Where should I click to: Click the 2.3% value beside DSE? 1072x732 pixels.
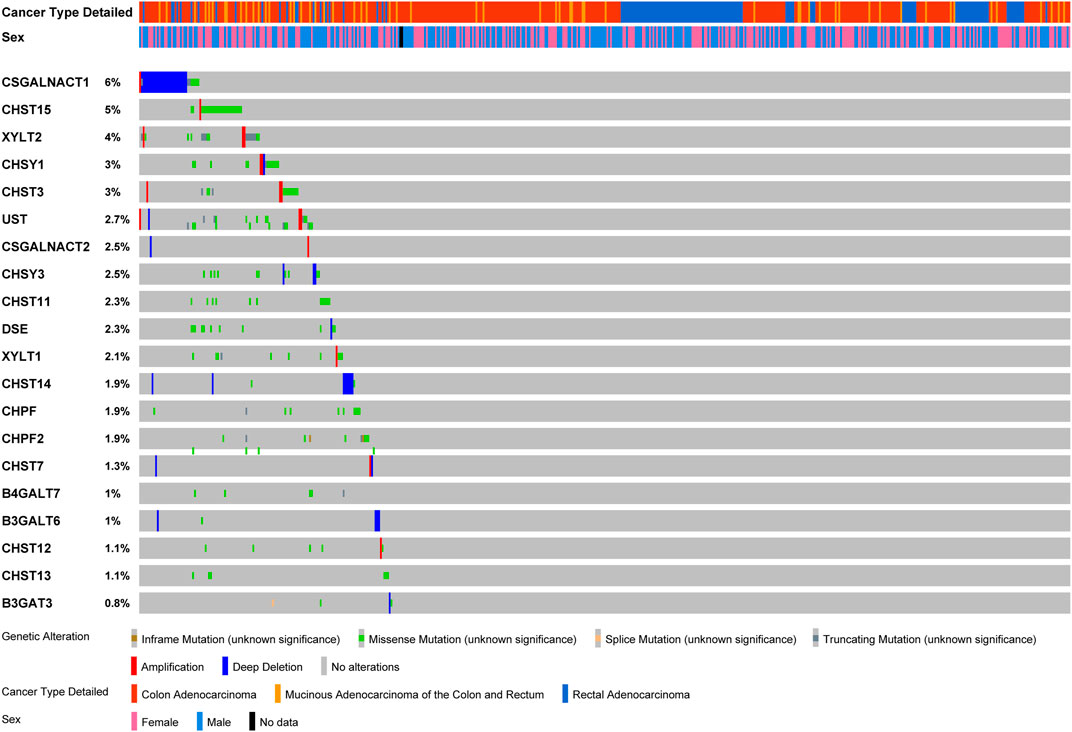117,329
